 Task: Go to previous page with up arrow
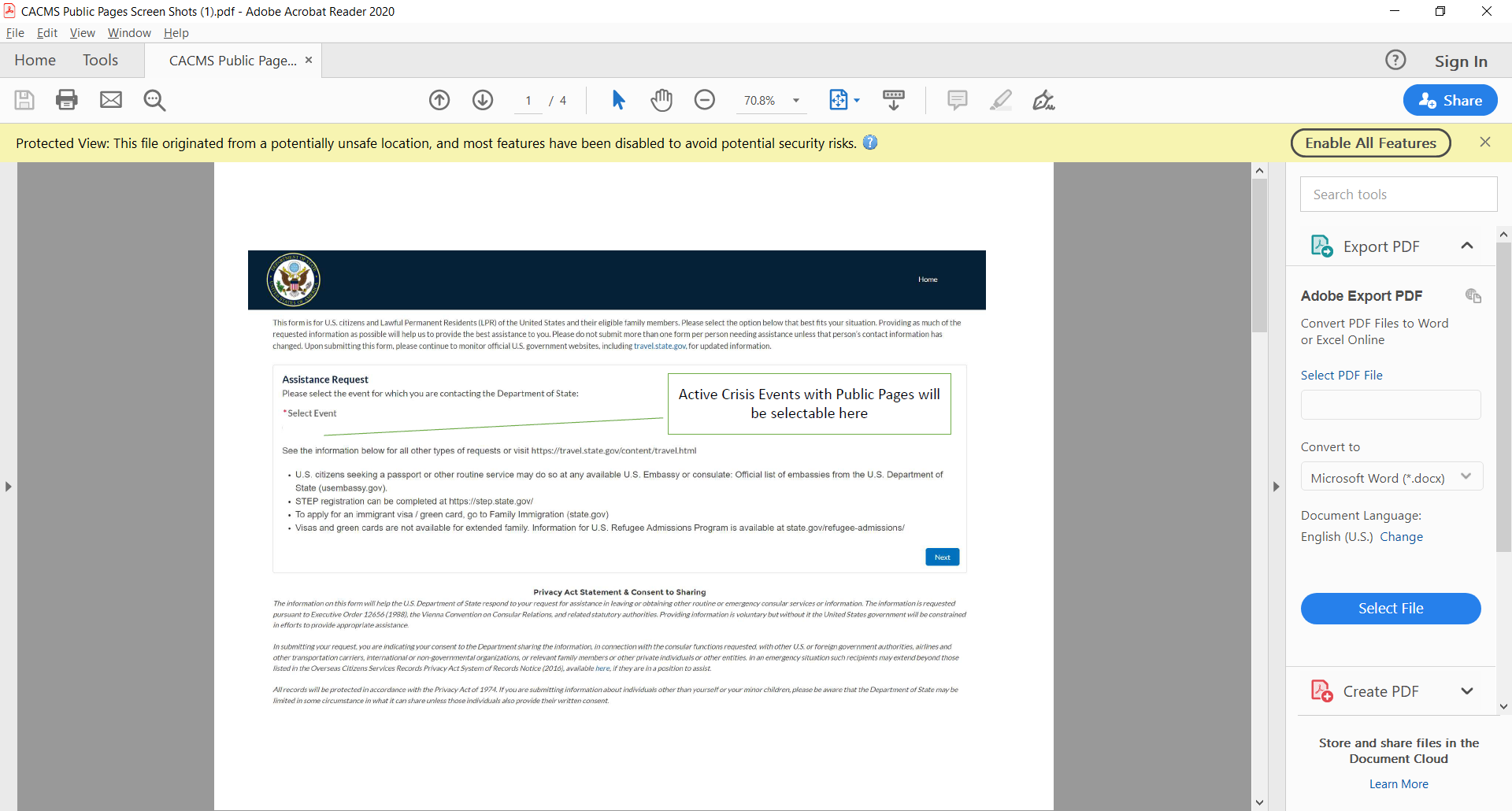439,100
